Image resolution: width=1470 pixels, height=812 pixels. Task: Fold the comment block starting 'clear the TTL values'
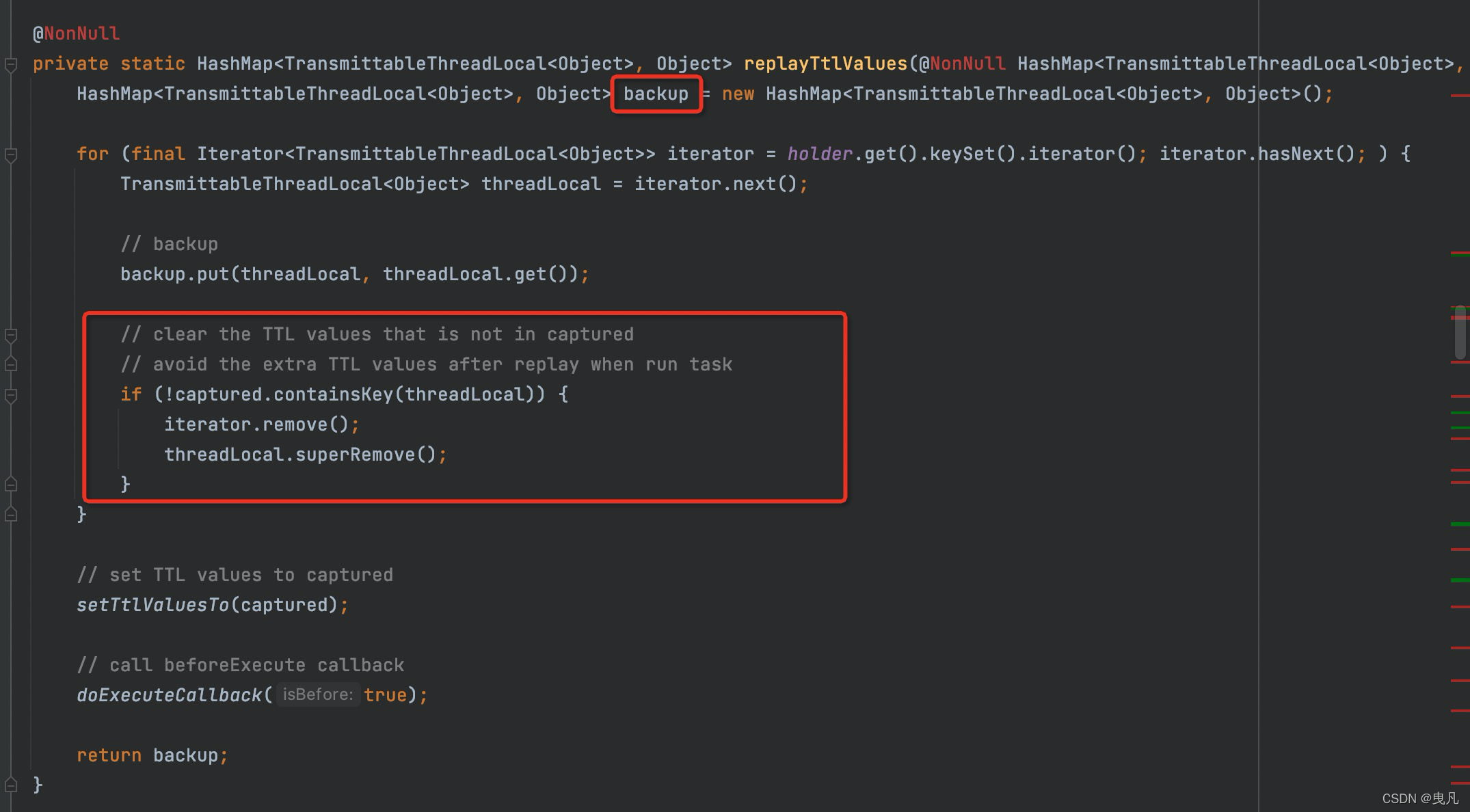pyautogui.click(x=11, y=336)
